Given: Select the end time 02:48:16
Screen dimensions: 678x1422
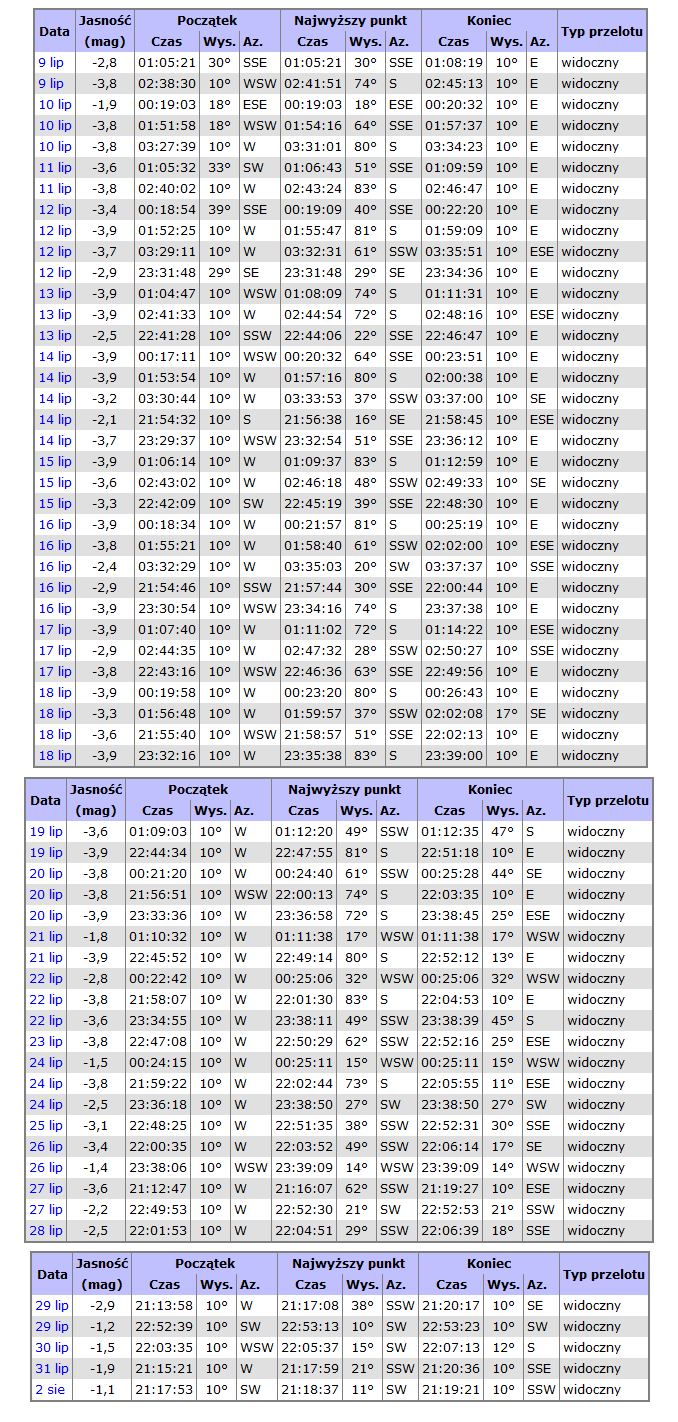Looking at the screenshot, I should (x=454, y=314).
